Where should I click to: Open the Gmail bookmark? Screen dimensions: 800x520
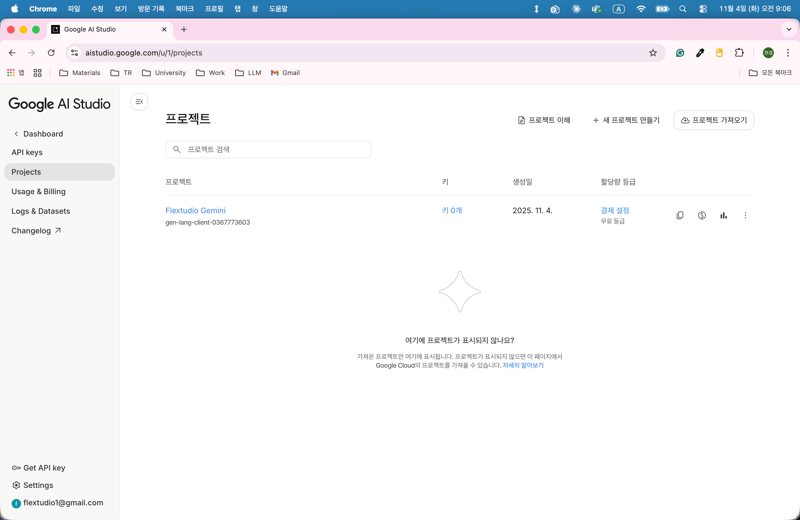[285, 73]
